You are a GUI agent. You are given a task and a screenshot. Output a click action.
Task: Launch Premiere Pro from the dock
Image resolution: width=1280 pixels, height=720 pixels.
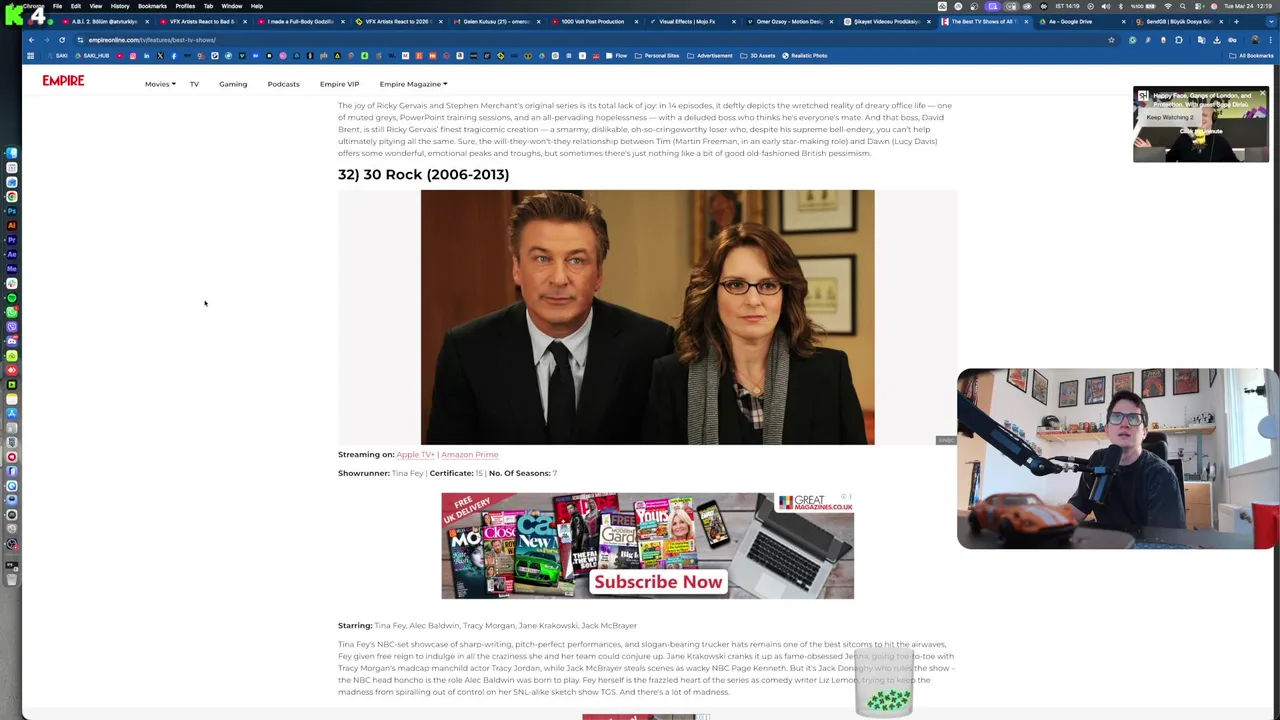(x=12, y=240)
